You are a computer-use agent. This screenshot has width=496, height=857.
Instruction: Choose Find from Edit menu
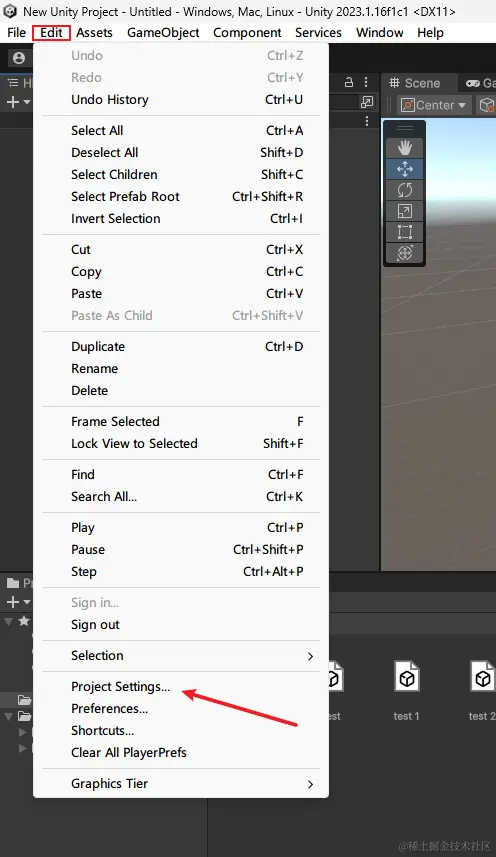tap(181, 474)
